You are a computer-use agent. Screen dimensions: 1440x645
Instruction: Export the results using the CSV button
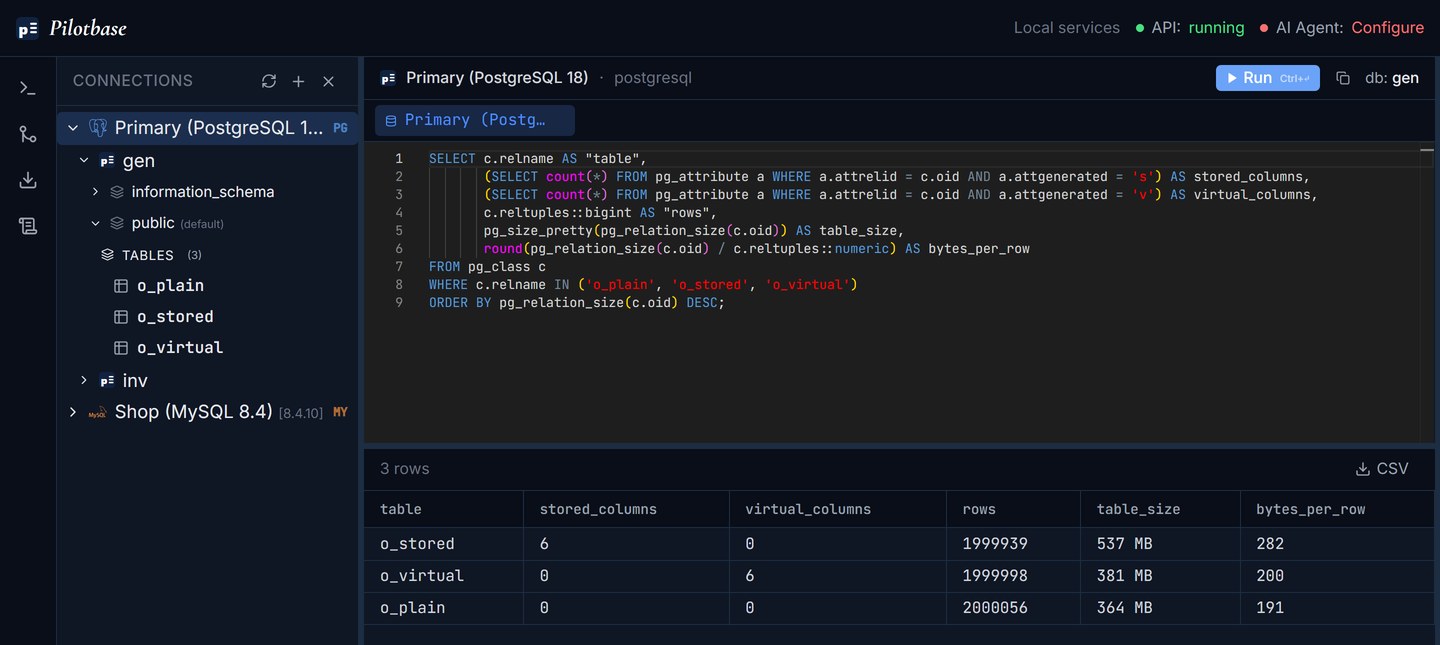coord(1382,469)
